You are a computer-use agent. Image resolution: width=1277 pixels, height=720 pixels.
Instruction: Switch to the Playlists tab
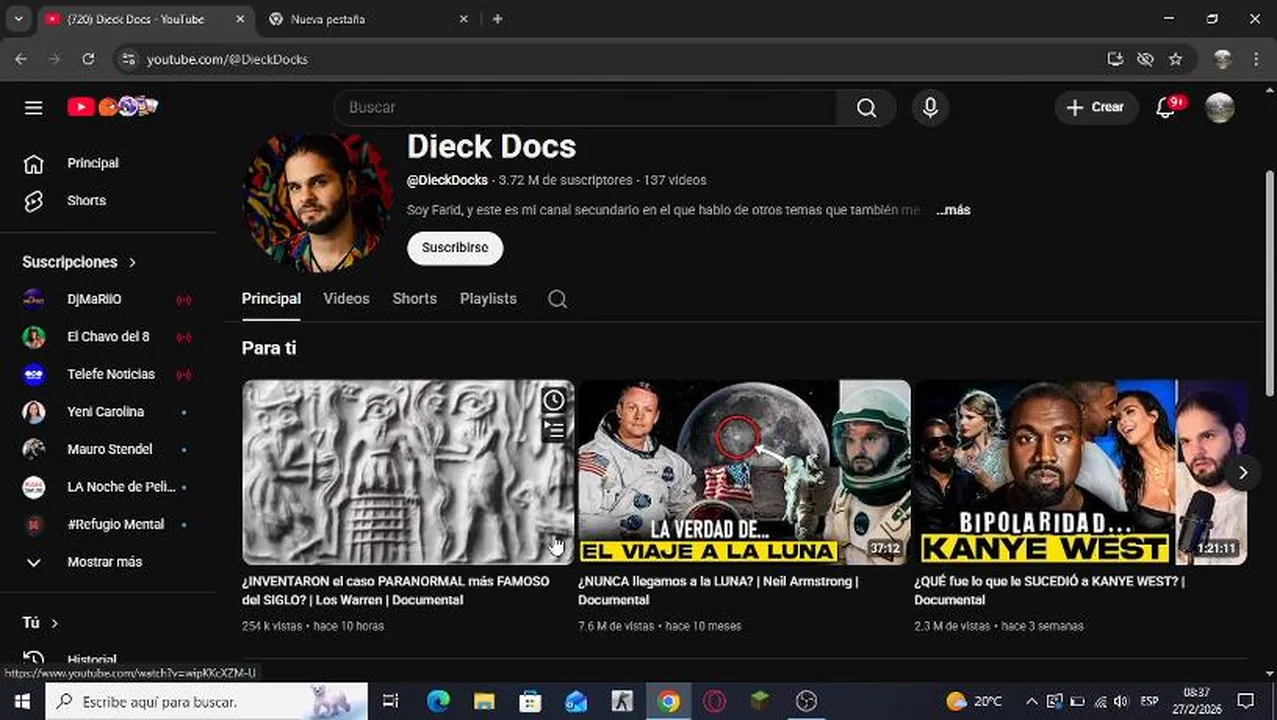[x=488, y=299]
